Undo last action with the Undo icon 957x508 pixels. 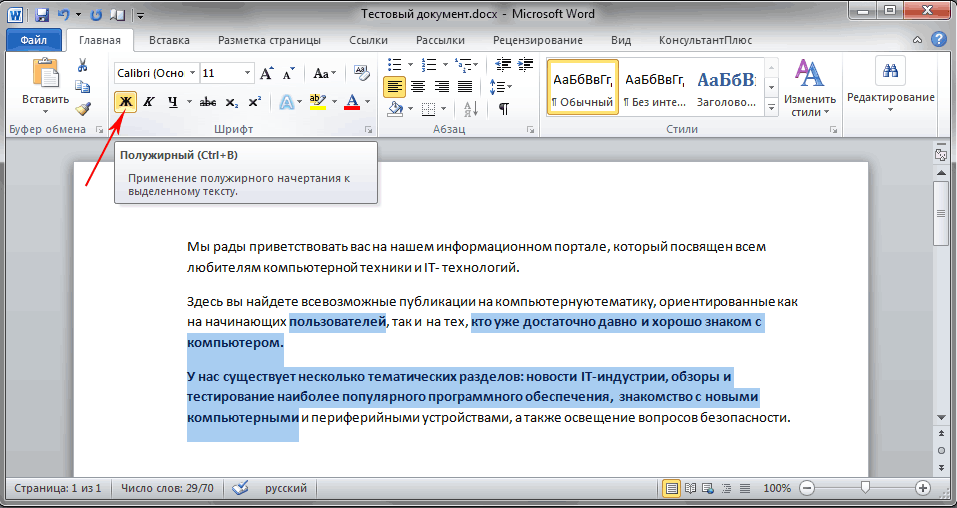coord(63,15)
